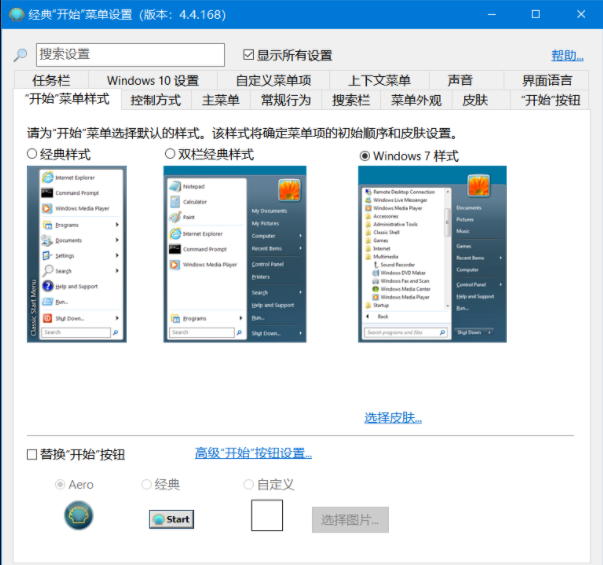Toggle the 显示所有设置 checkbox

click(249, 55)
